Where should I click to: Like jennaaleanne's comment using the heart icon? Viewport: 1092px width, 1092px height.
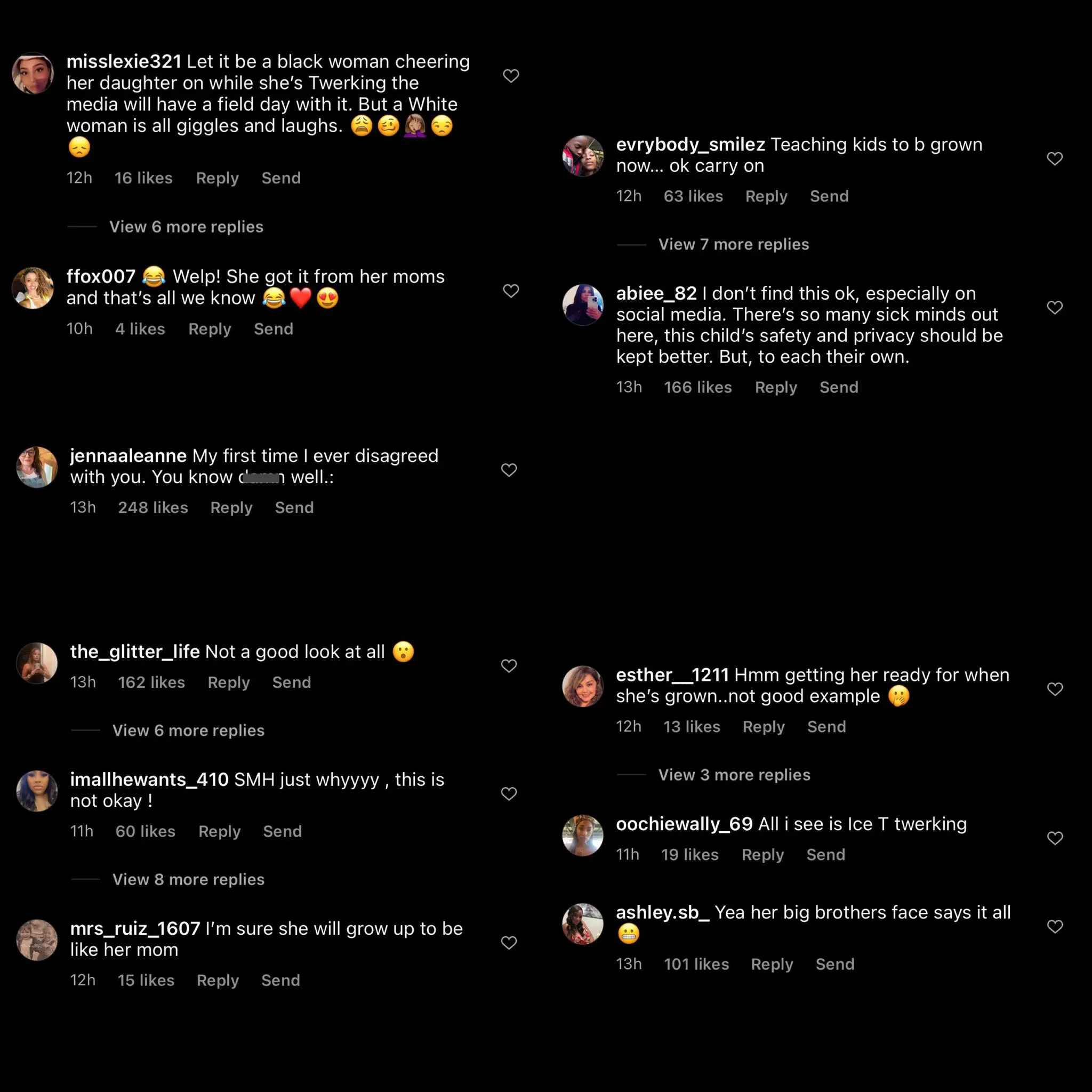click(509, 470)
